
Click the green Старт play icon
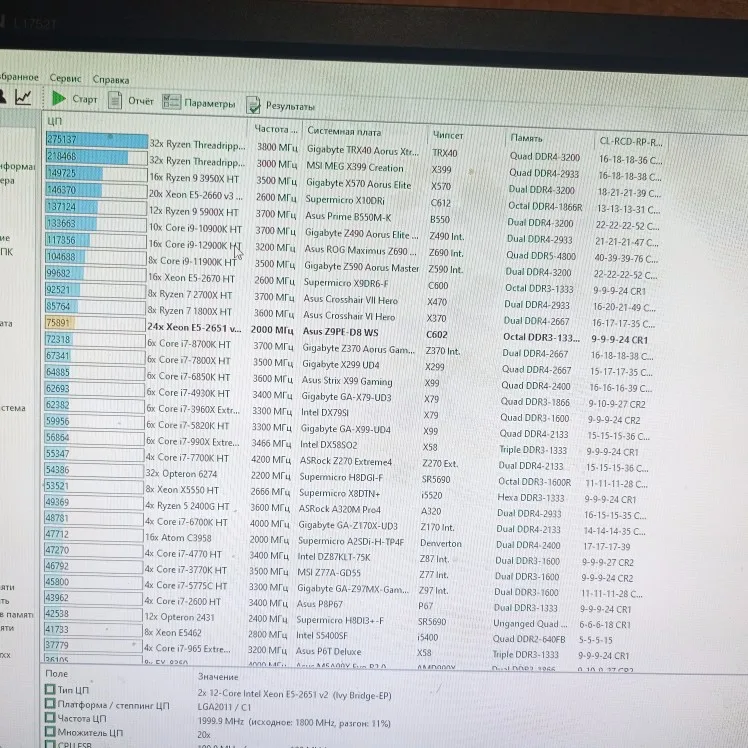tap(59, 98)
